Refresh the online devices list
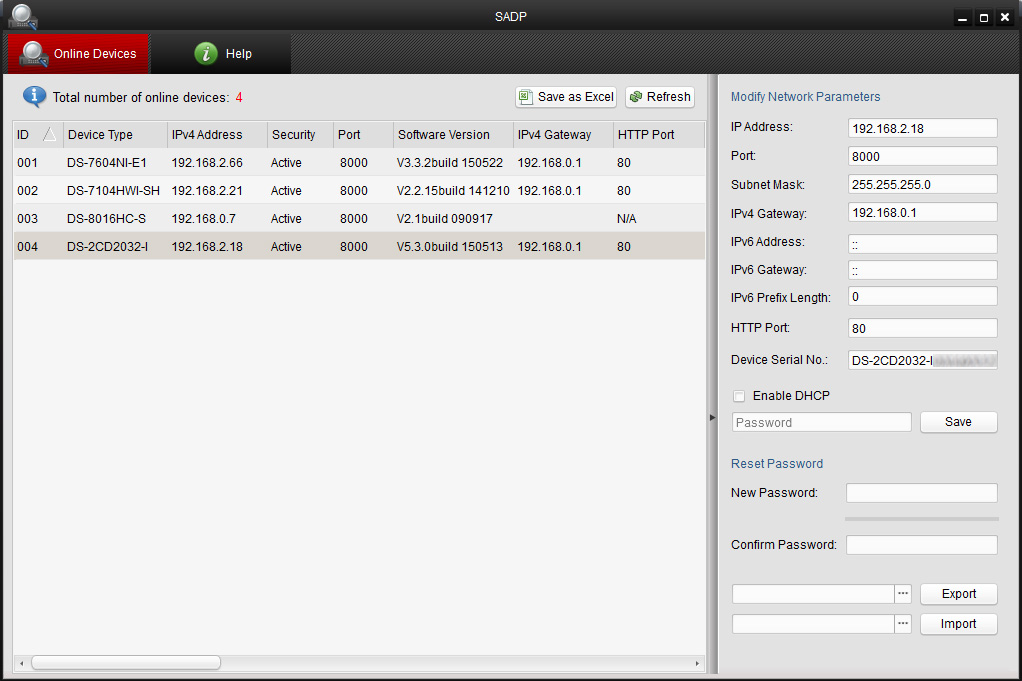The height and width of the screenshot is (681, 1022). [660, 97]
